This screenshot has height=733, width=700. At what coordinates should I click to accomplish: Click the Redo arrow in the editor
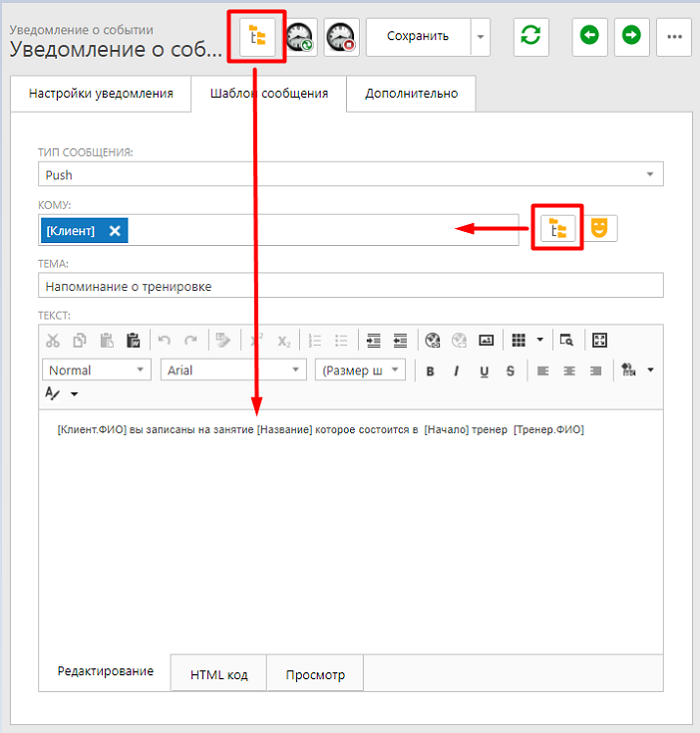click(x=191, y=340)
